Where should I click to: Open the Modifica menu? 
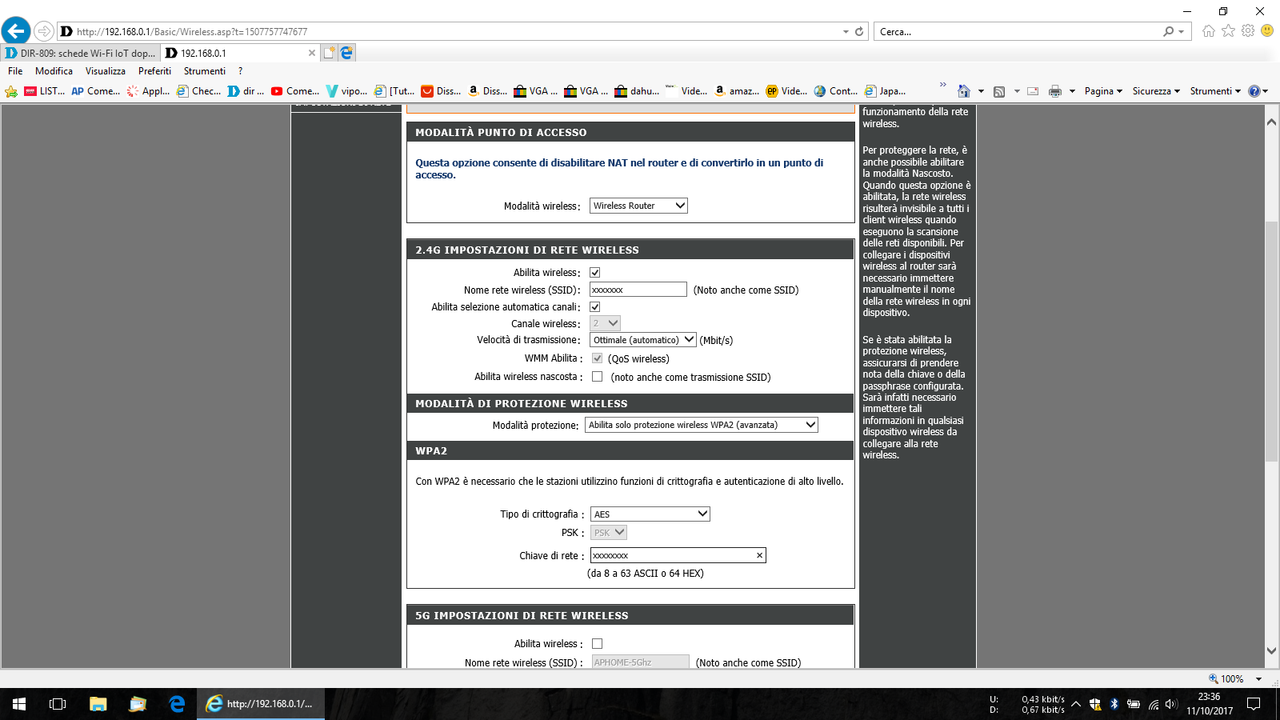pyautogui.click(x=54, y=71)
